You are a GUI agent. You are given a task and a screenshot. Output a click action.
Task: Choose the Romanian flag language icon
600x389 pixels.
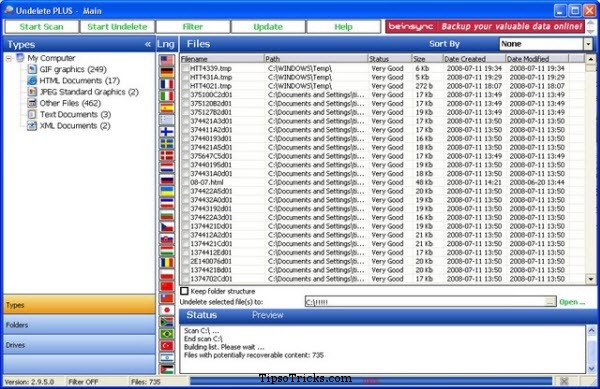tap(166, 262)
